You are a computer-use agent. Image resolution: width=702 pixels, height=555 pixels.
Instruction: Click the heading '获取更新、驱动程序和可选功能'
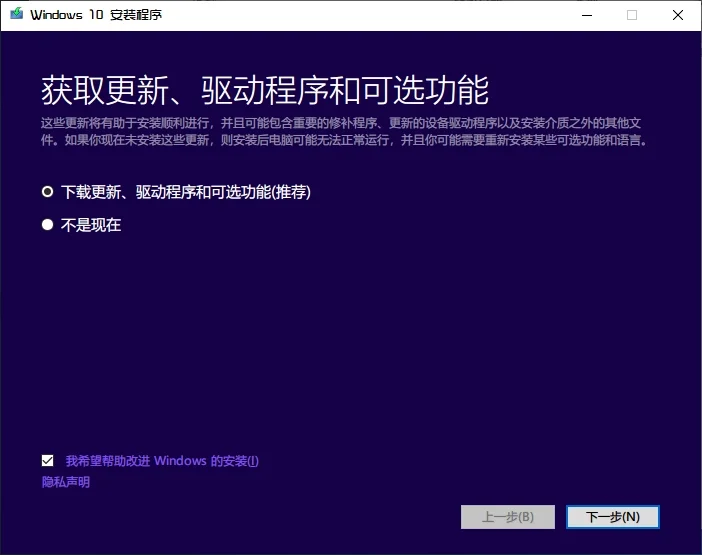point(265,90)
